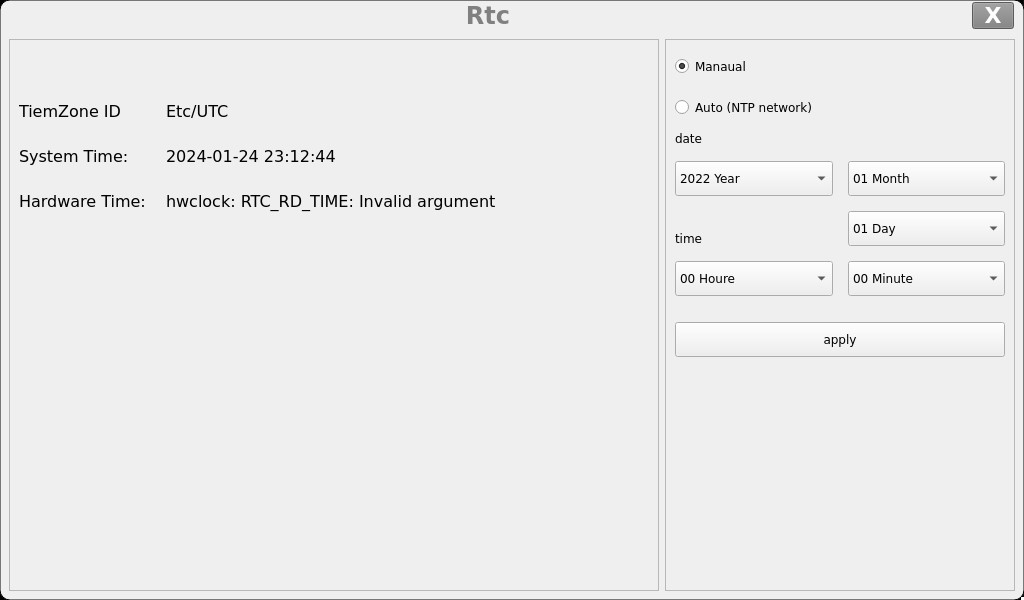
Task: Open the 2022 Year dropdown
Action: pos(754,178)
